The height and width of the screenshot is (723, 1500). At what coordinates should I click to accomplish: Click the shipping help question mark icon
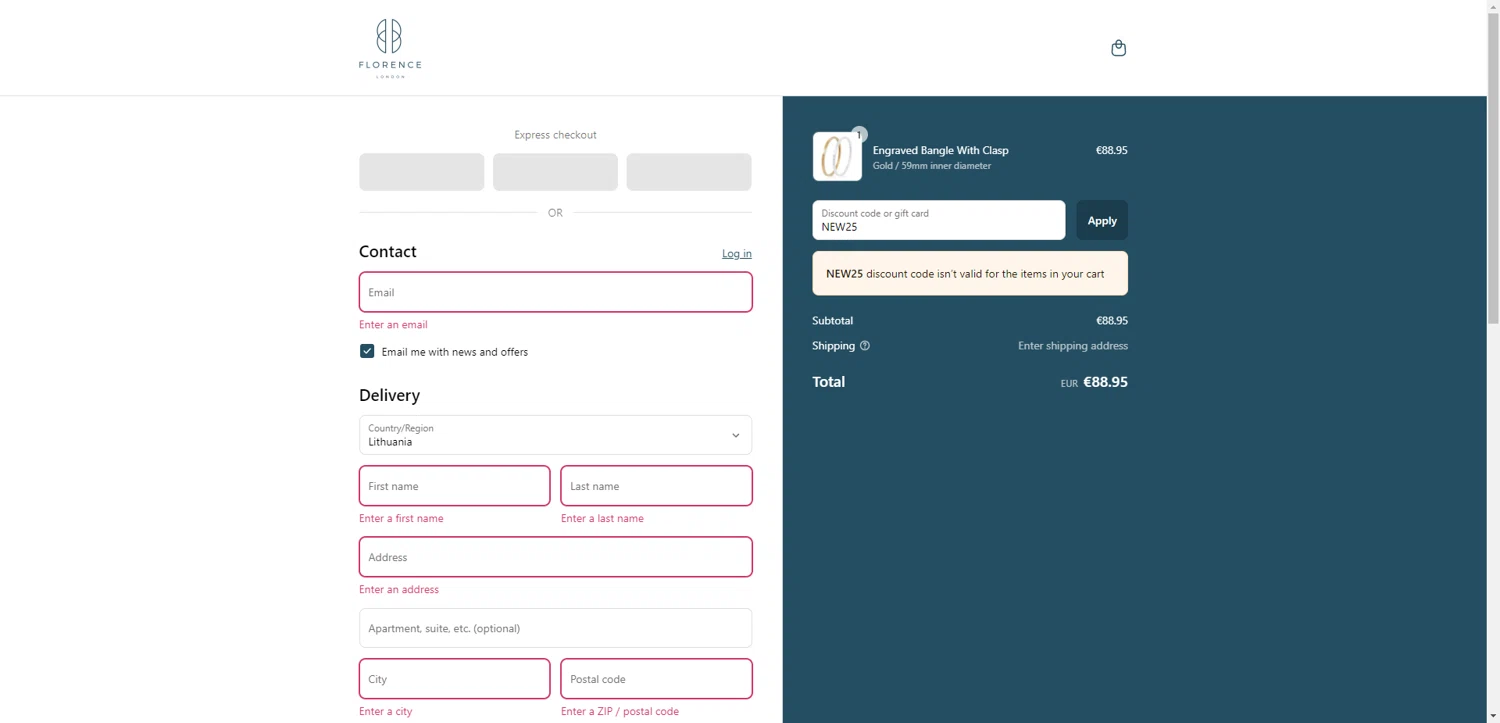click(865, 346)
